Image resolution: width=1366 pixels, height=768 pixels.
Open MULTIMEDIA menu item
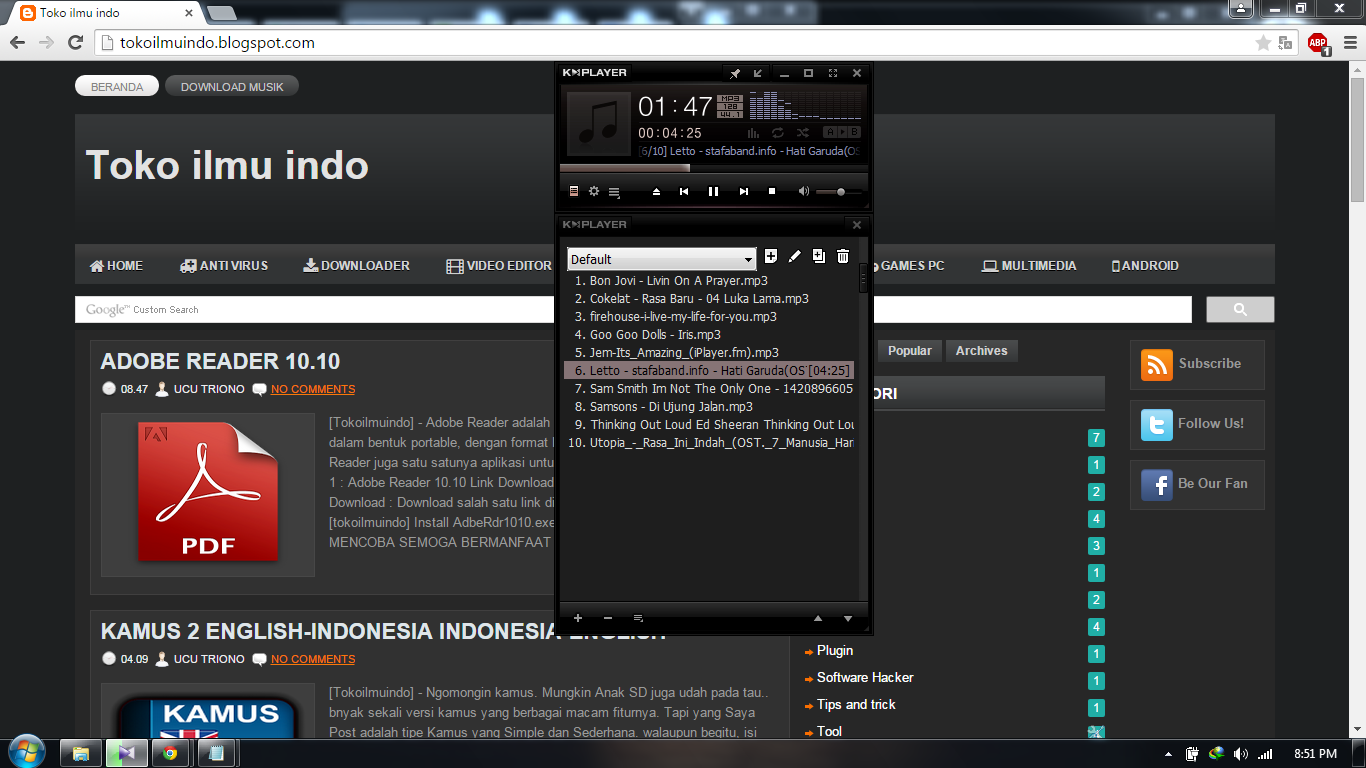(1029, 266)
